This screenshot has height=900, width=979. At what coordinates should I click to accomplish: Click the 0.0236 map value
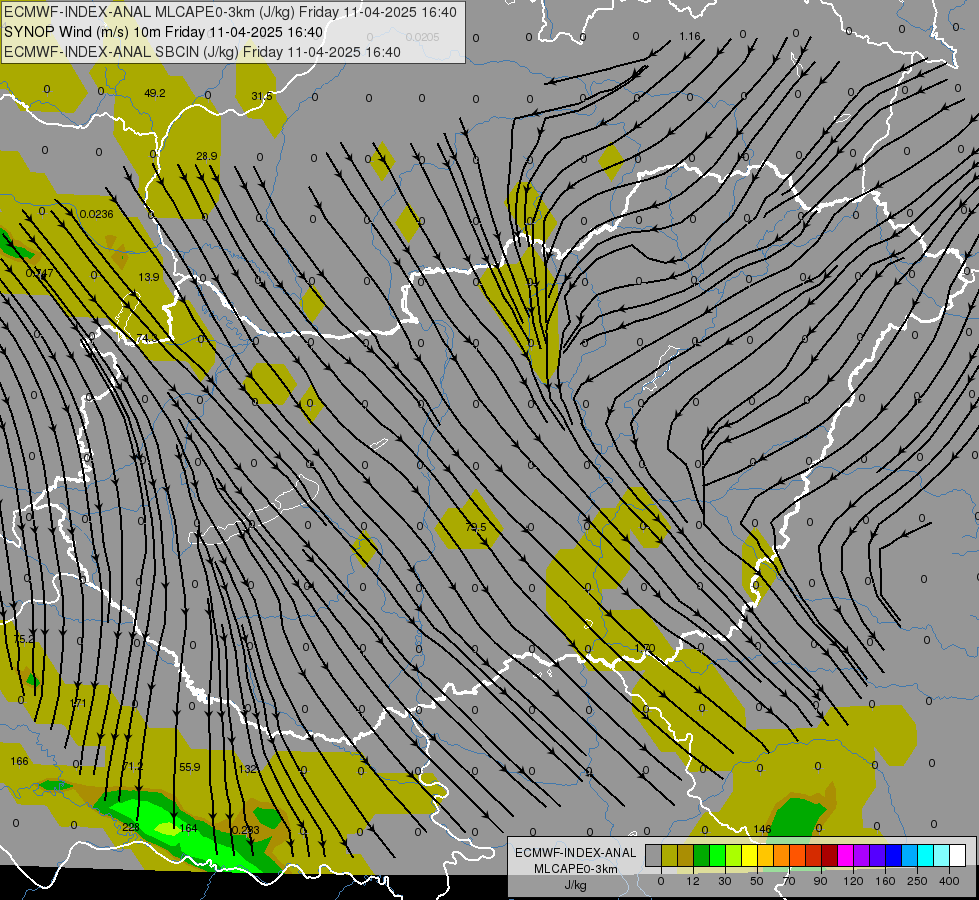click(x=97, y=214)
